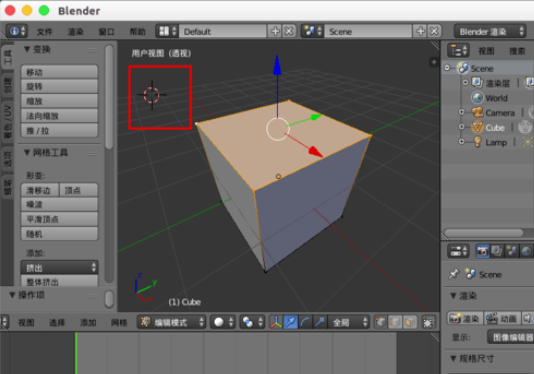The height and width of the screenshot is (374, 534).
Task: Expand the Lamp node in outliner
Action: (462, 142)
